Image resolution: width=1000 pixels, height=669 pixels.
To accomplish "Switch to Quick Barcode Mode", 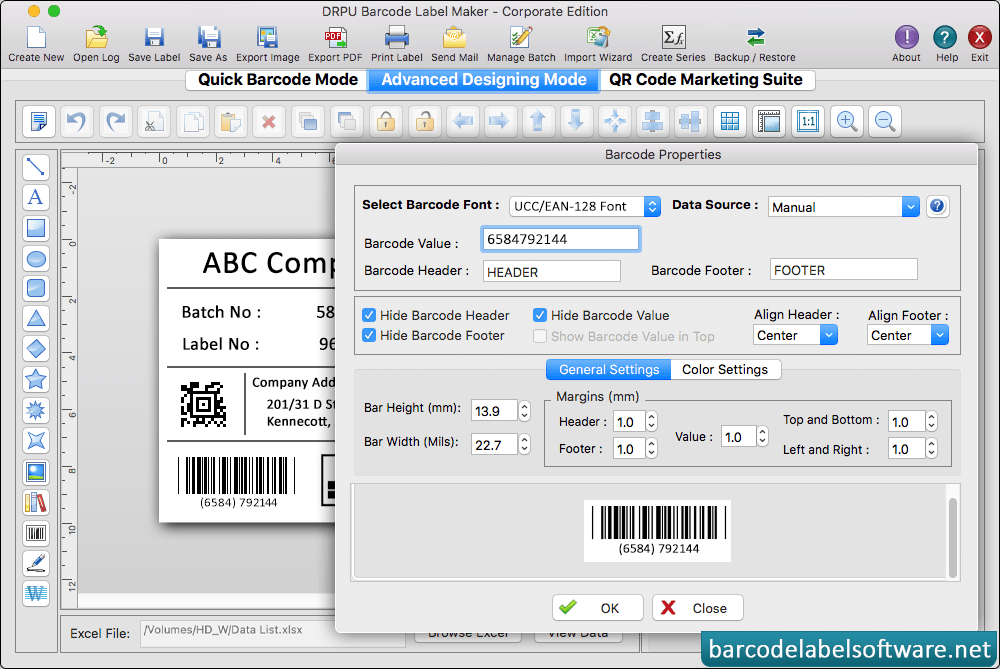I will pos(277,80).
